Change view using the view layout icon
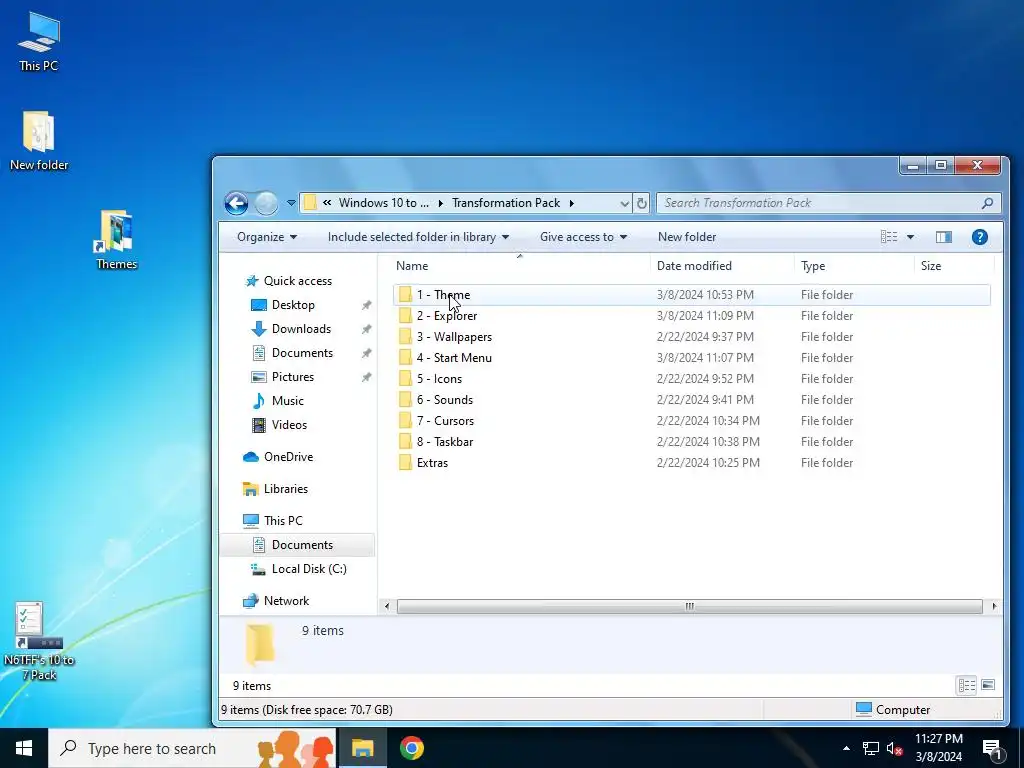This screenshot has width=1024, height=768. coord(889,237)
